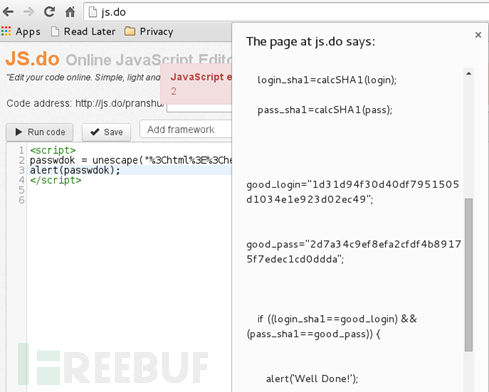Click the Add framework field
The height and width of the screenshot is (392, 489).
[x=185, y=129]
